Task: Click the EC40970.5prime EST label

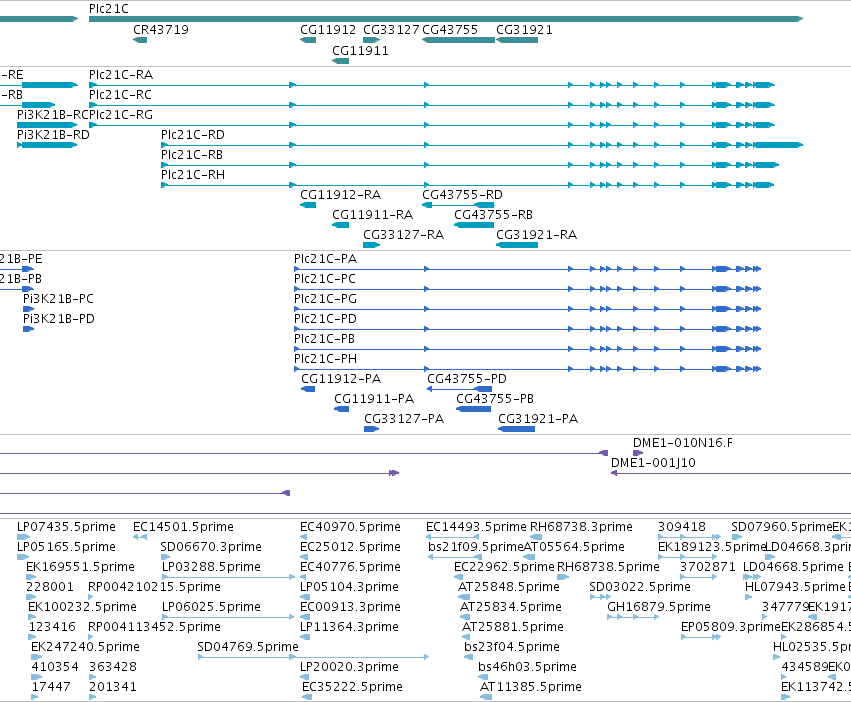Action: tap(350, 528)
